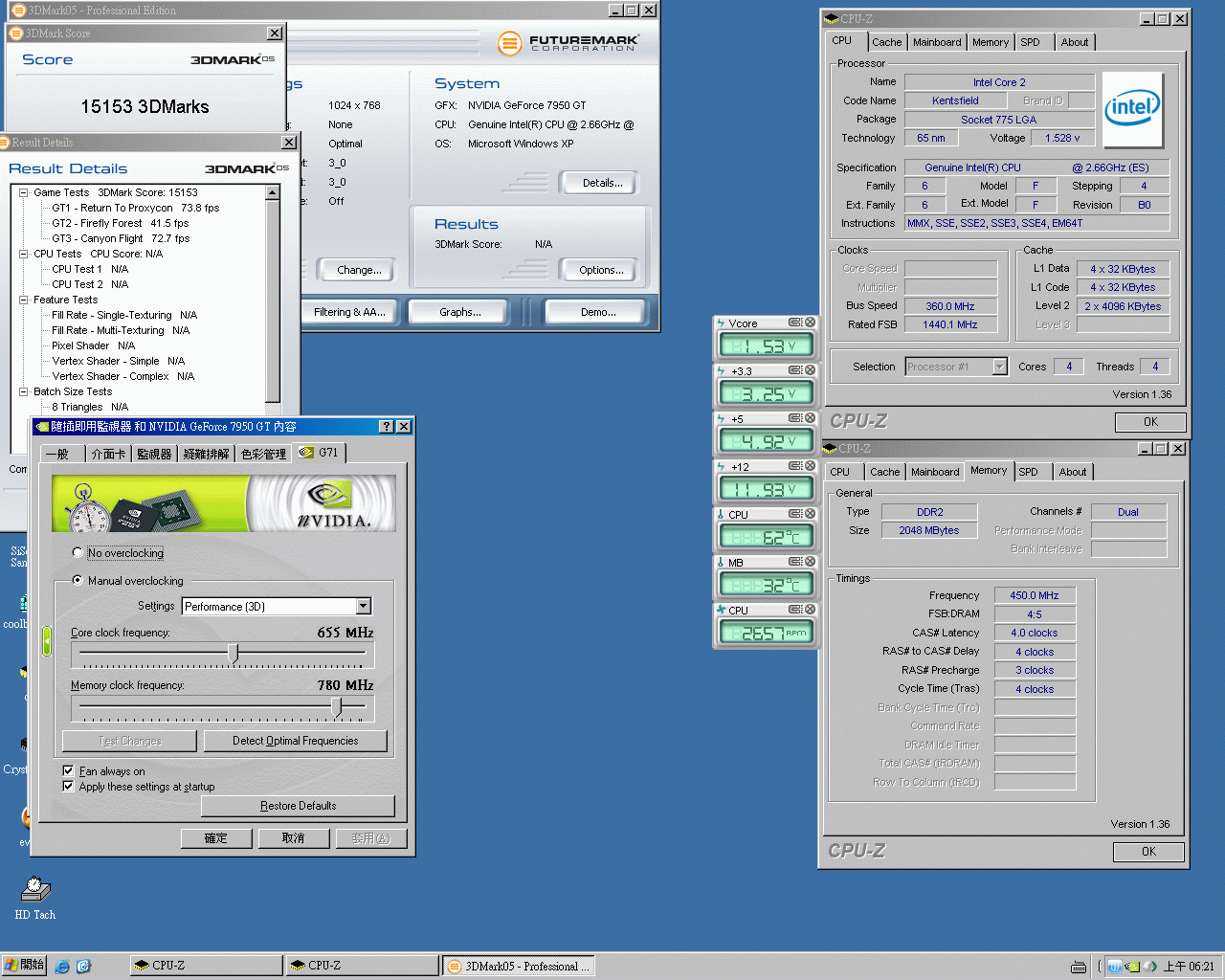Viewport: 1225px width, 980px height.
Task: Open settings icon on +3.3 gadget
Action: point(795,370)
